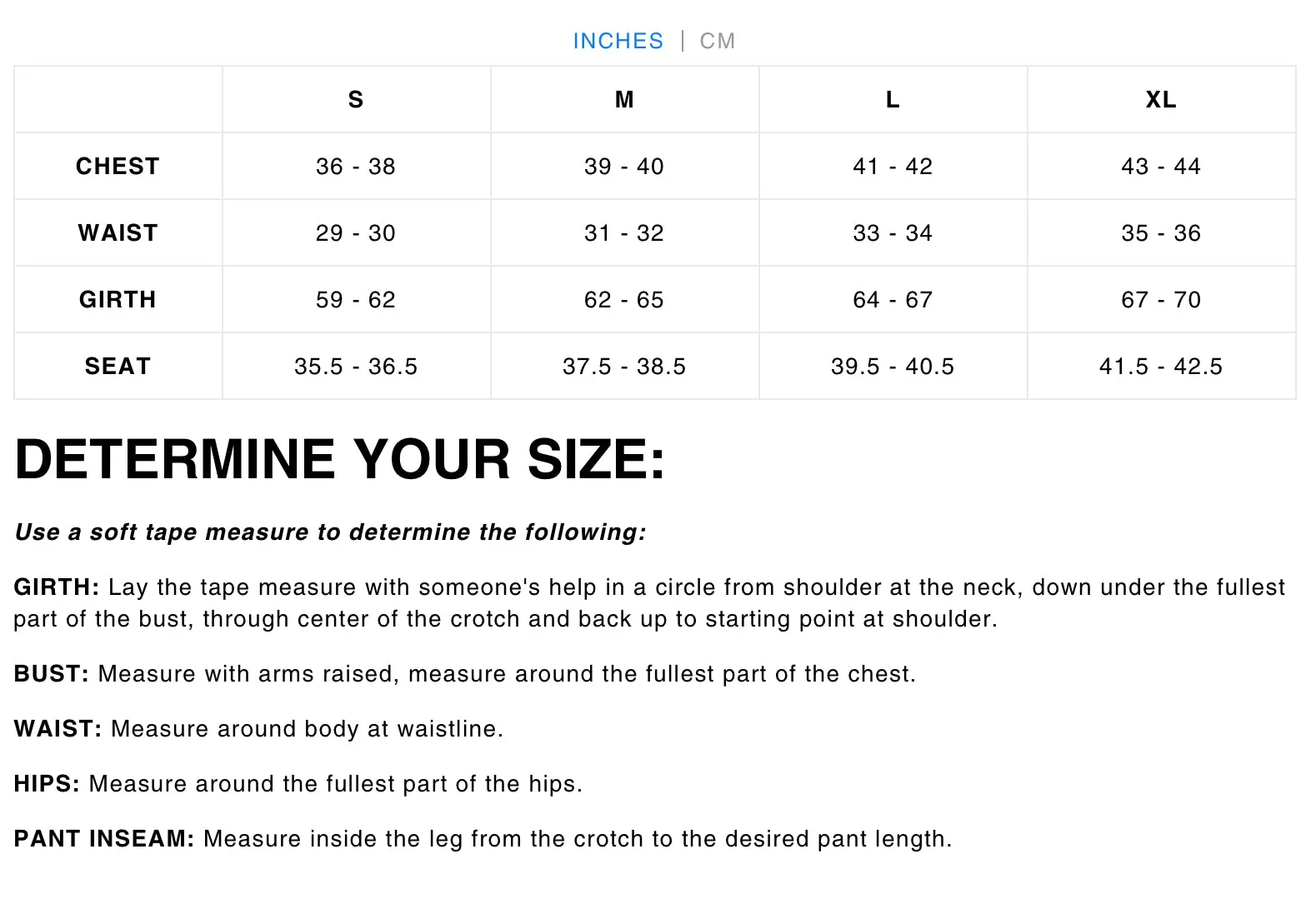The height and width of the screenshot is (899, 1316).
Task: Switch units to CM
Action: pyautogui.click(x=717, y=41)
